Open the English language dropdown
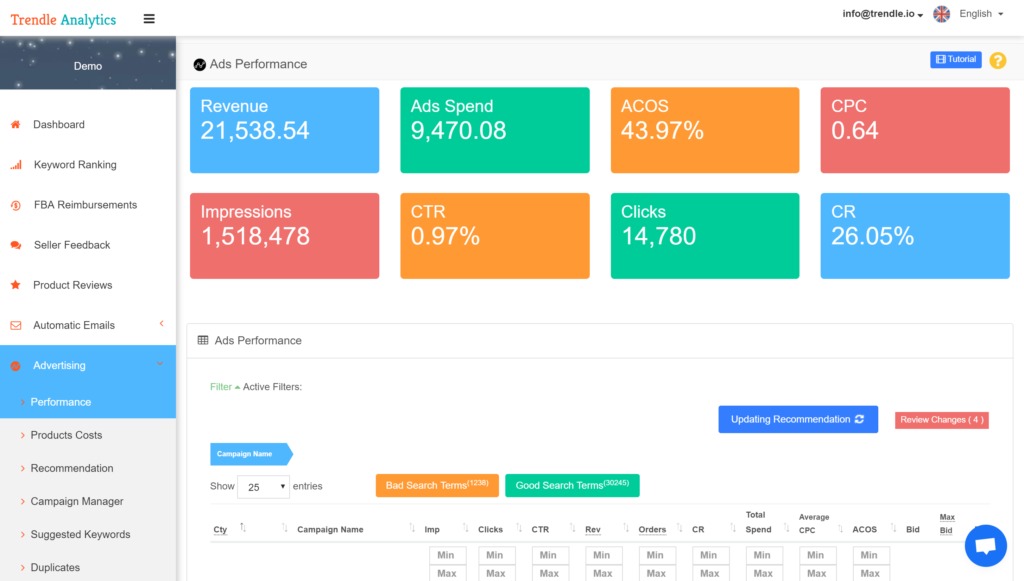 point(977,14)
